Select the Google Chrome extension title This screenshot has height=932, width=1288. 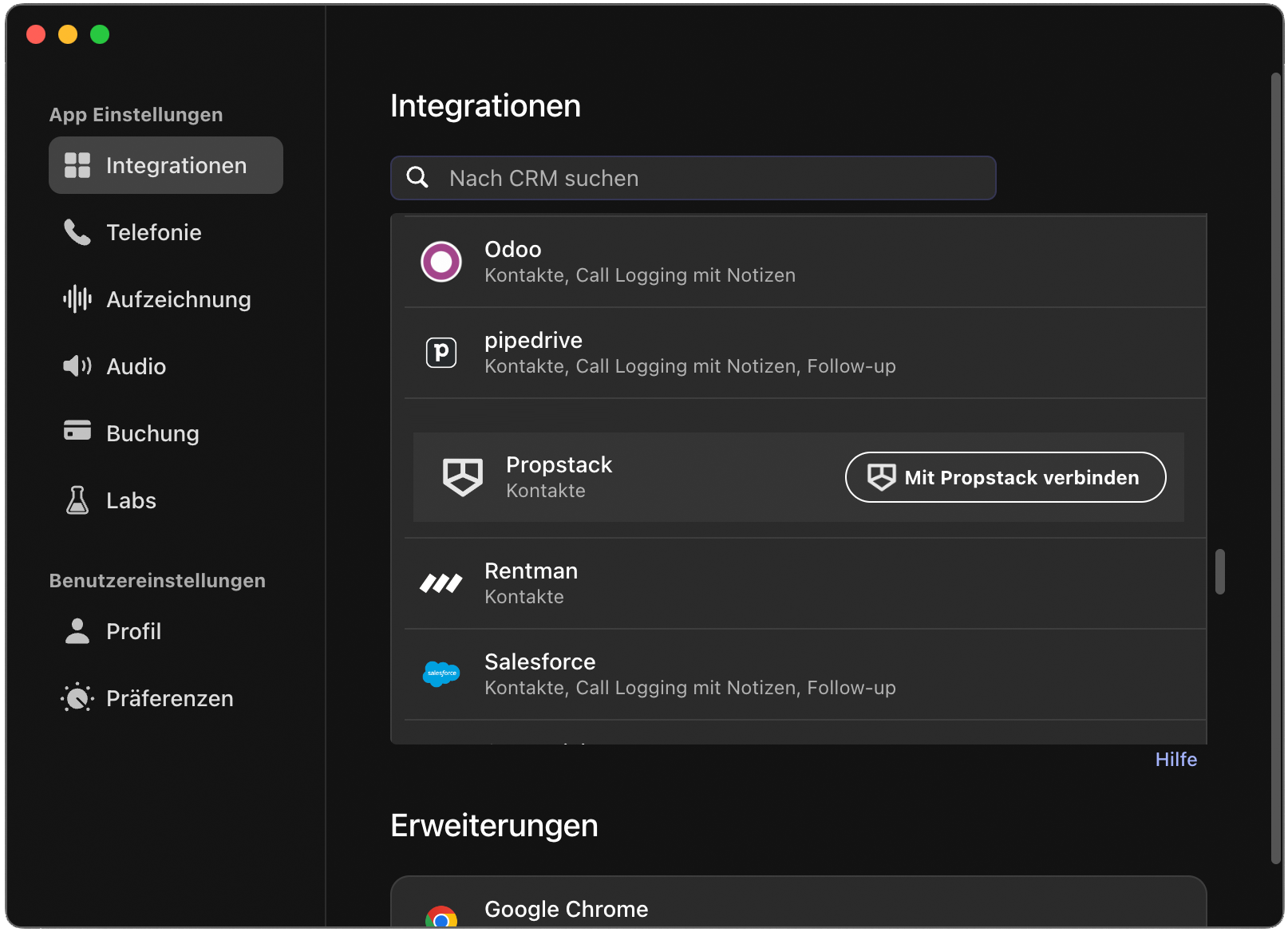(567, 909)
